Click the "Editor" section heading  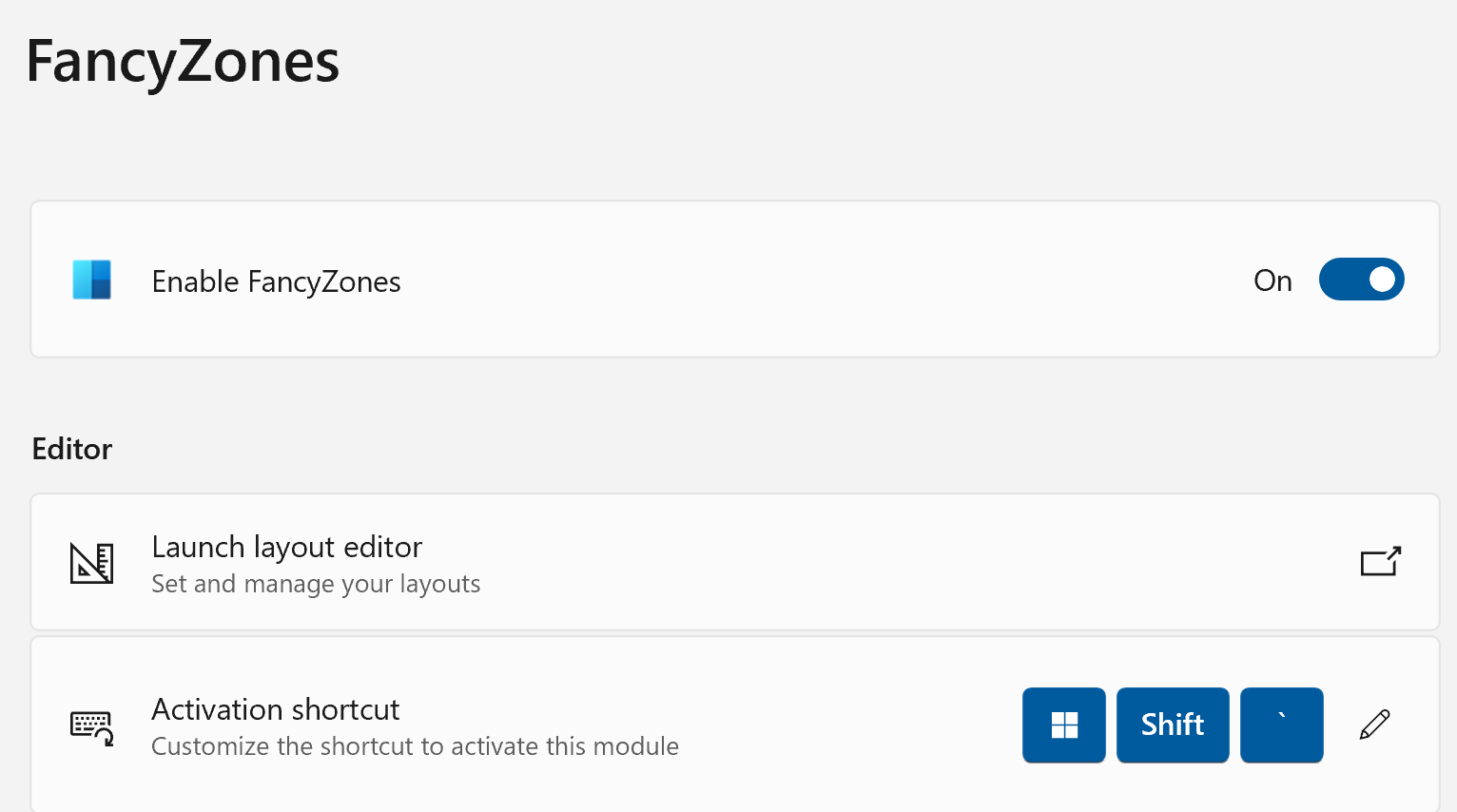[x=72, y=449]
